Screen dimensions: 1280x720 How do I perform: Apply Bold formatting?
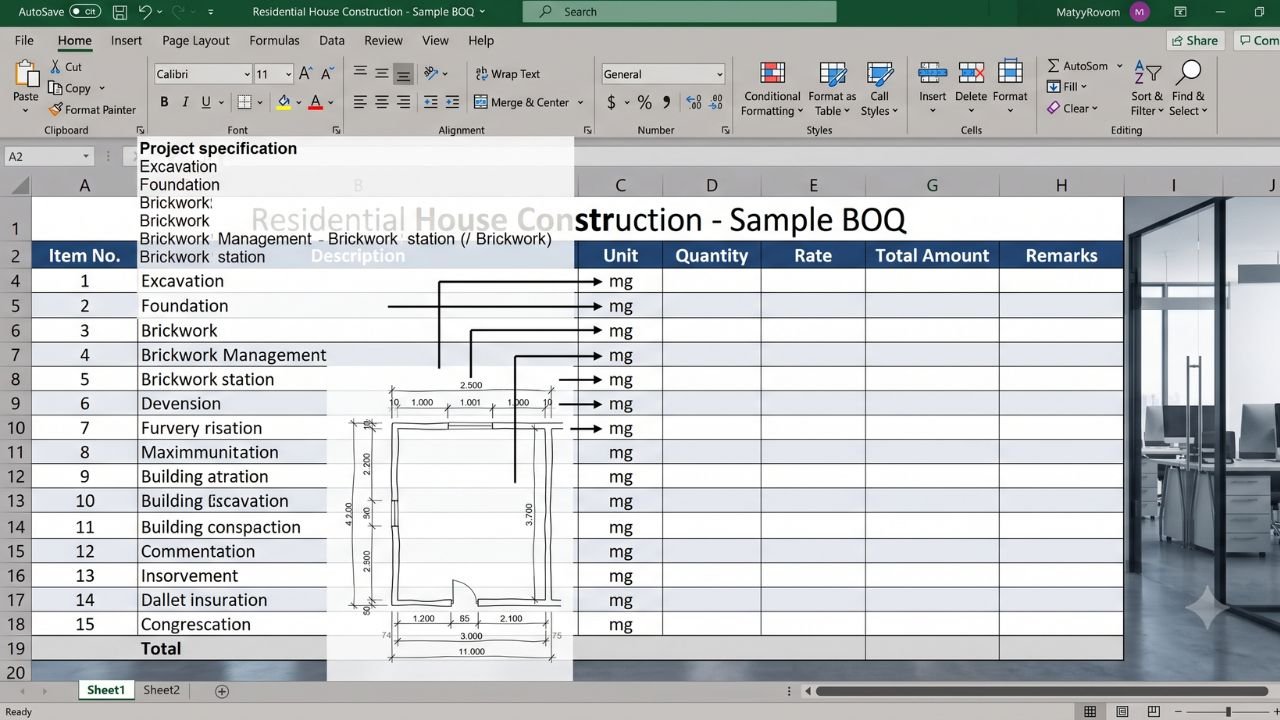pyautogui.click(x=164, y=102)
